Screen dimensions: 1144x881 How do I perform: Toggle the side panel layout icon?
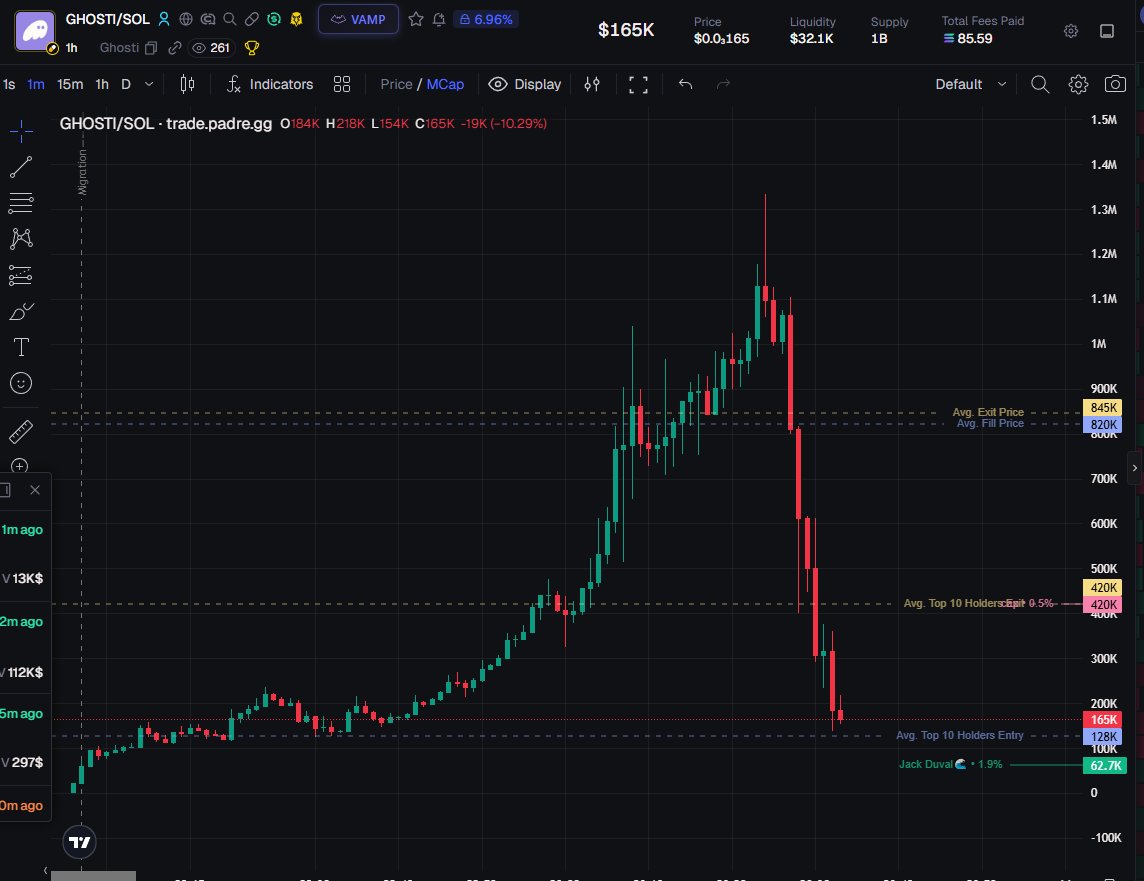(1107, 31)
